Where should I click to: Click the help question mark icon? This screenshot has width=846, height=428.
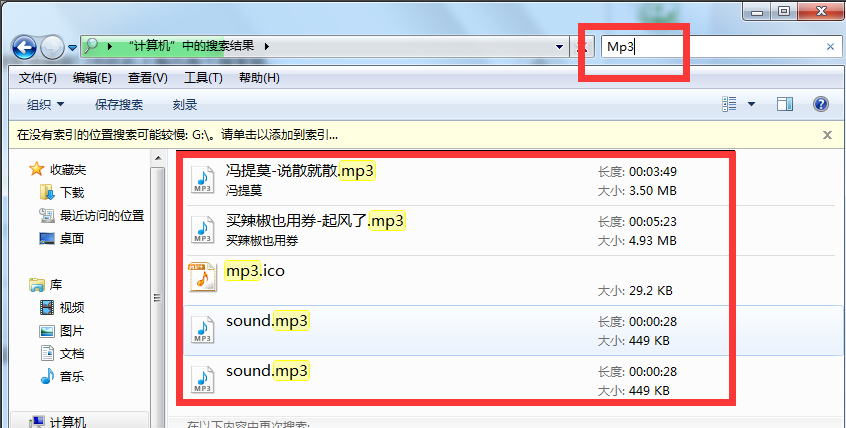(821, 105)
